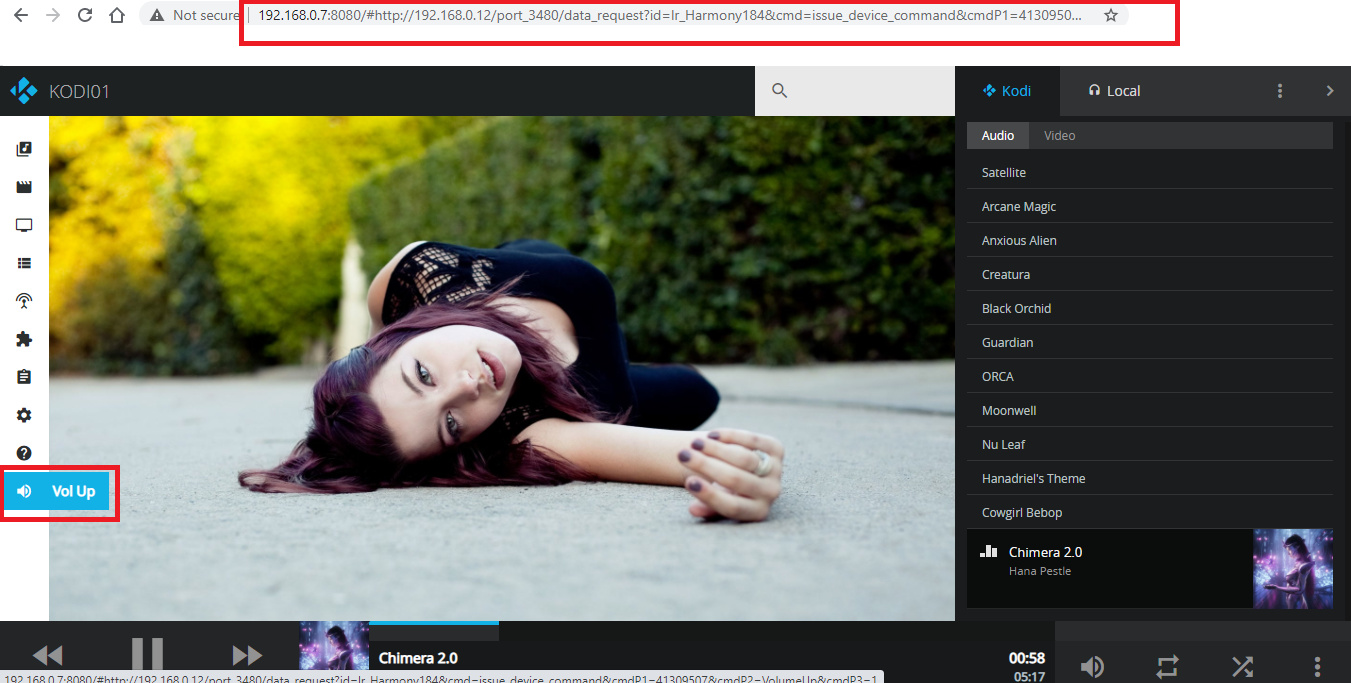Open the Browser list sidebar icon
This screenshot has width=1351, height=683.
click(24, 263)
